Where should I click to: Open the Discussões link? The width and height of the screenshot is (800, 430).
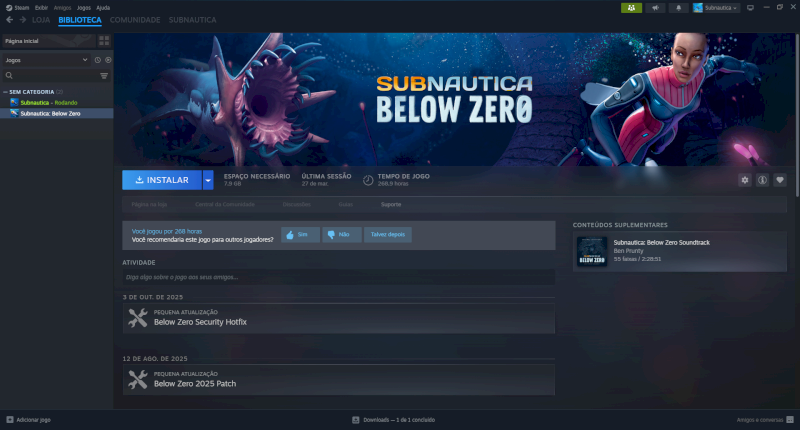point(296,205)
